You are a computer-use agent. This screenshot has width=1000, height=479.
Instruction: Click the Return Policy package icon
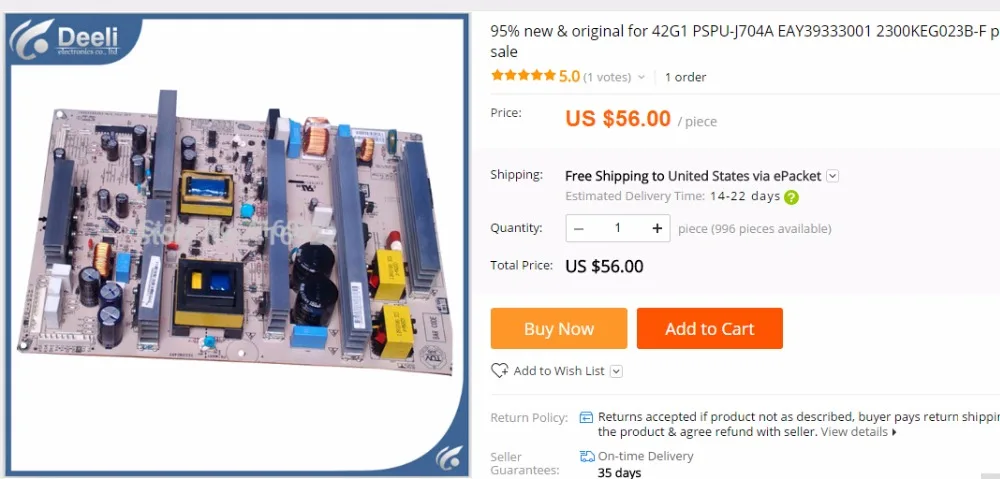[x=586, y=417]
